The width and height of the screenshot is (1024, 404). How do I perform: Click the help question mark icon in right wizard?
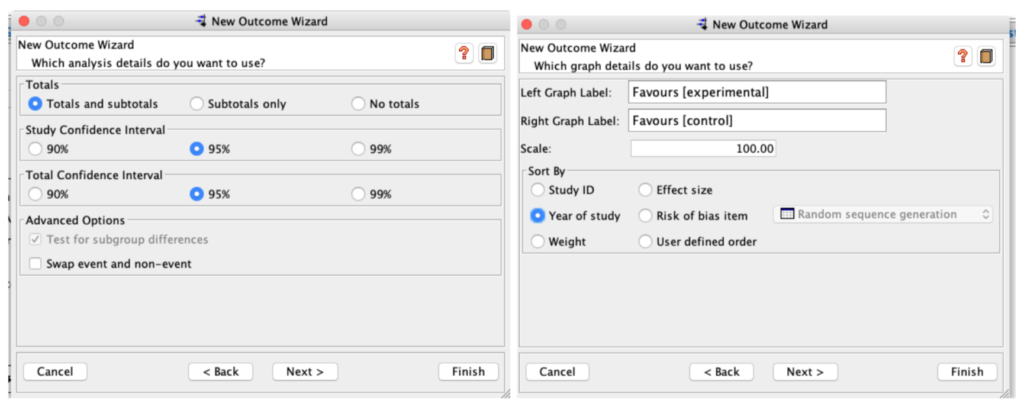tap(963, 56)
